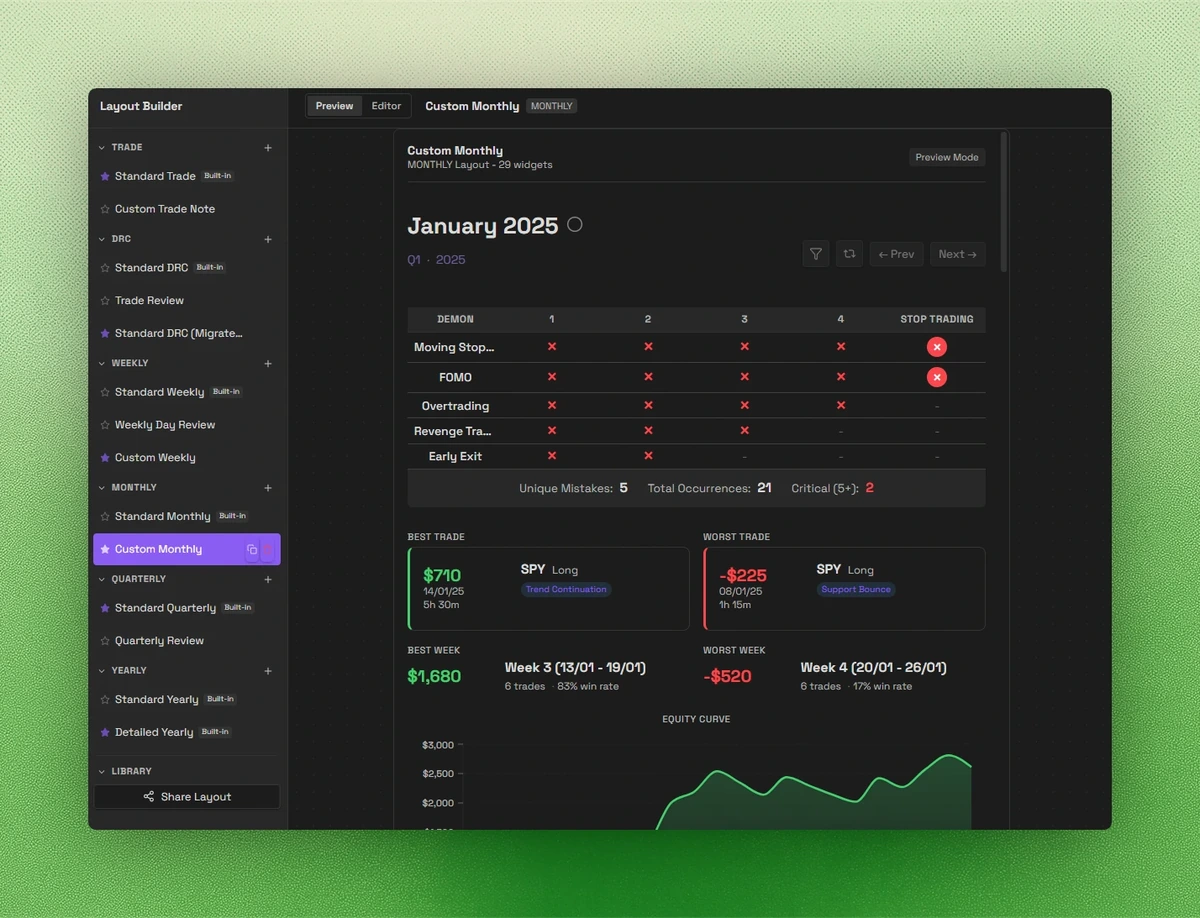Click the refresh arrows button
Image resolution: width=1200 pixels, height=918 pixels.
tap(849, 254)
